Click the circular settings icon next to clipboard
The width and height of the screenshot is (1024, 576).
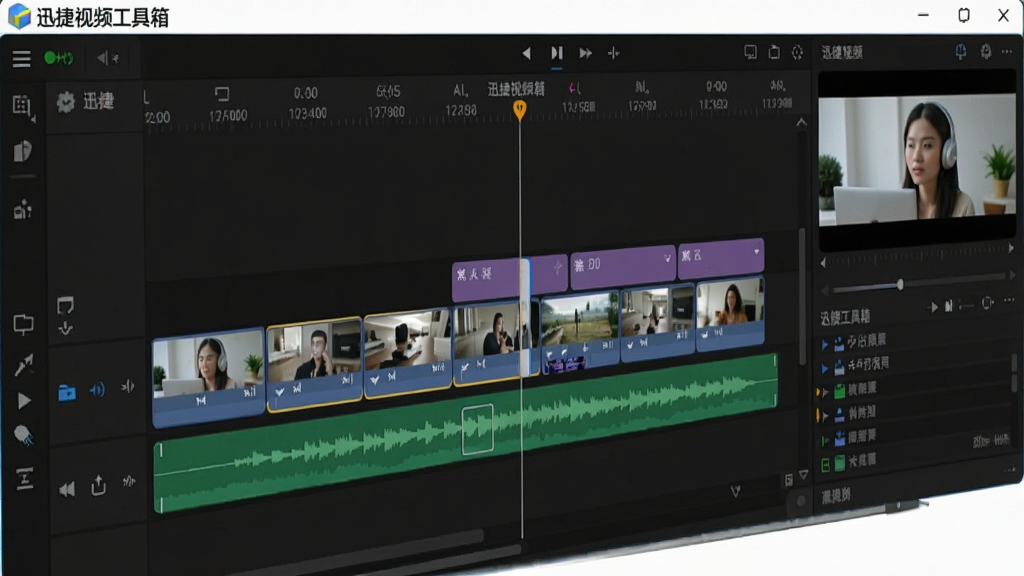click(797, 52)
